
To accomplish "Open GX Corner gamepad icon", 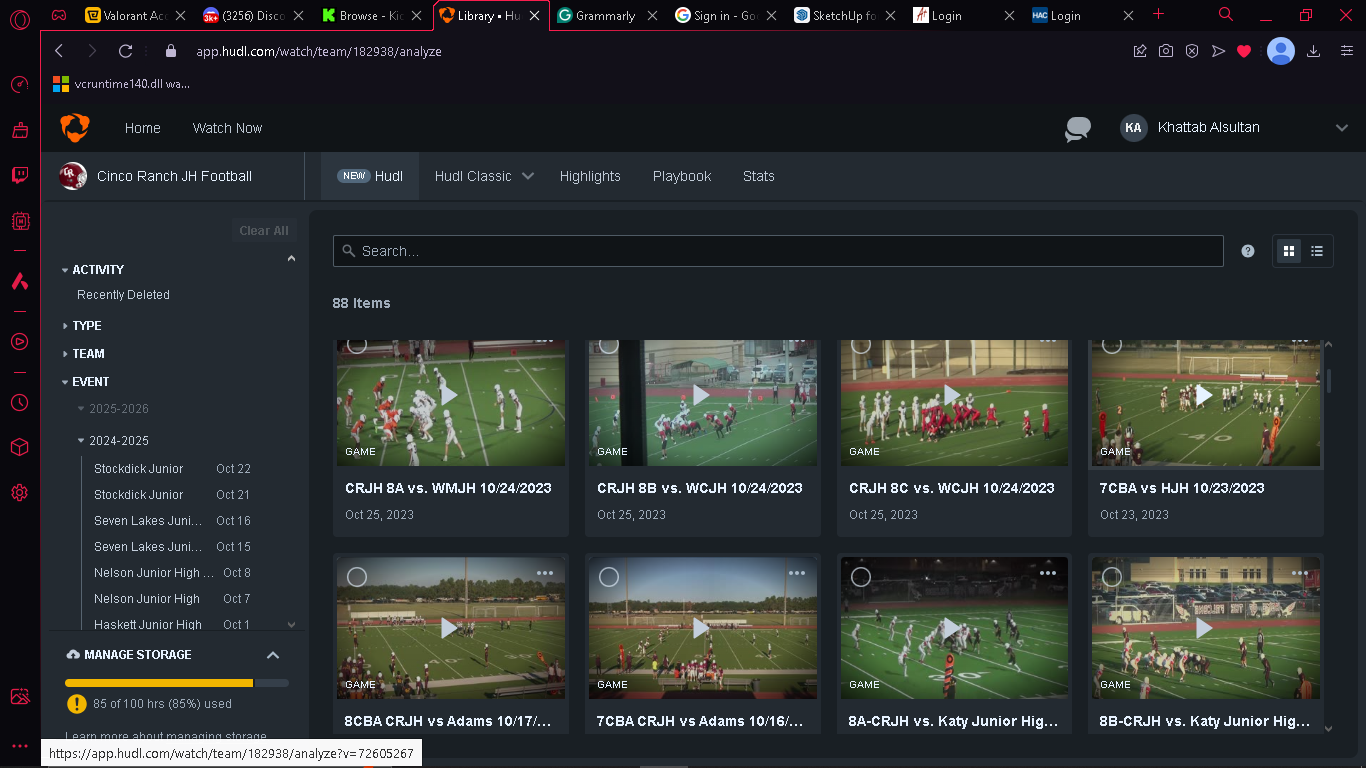I will click(60, 15).
